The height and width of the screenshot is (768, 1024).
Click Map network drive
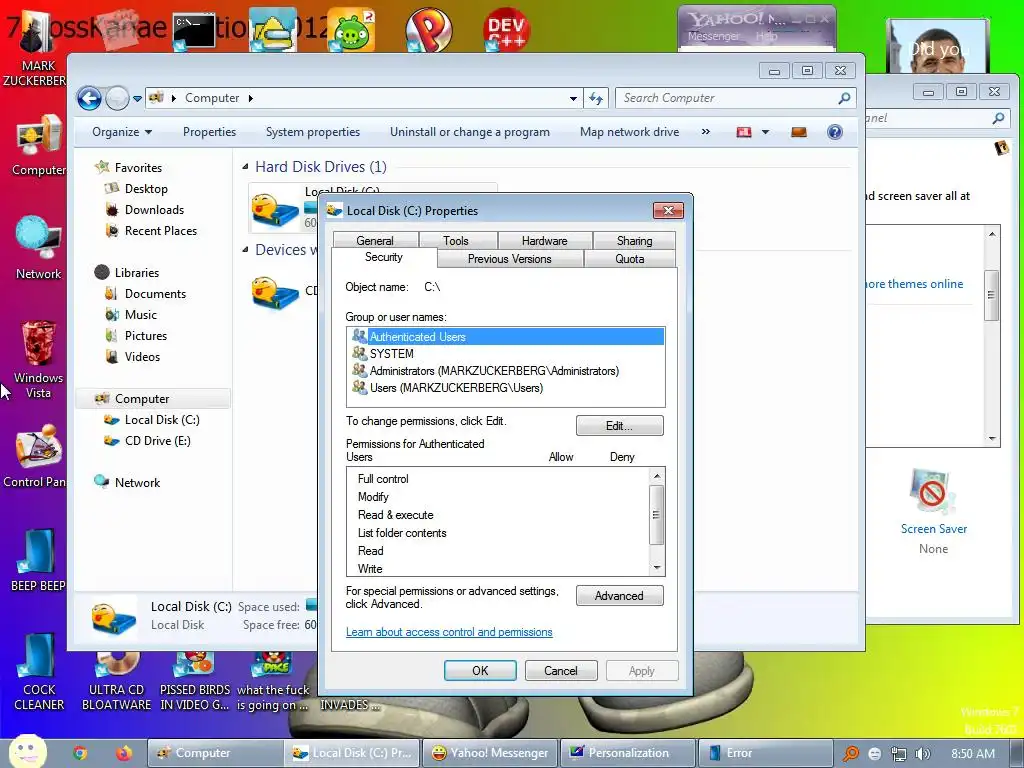click(630, 132)
